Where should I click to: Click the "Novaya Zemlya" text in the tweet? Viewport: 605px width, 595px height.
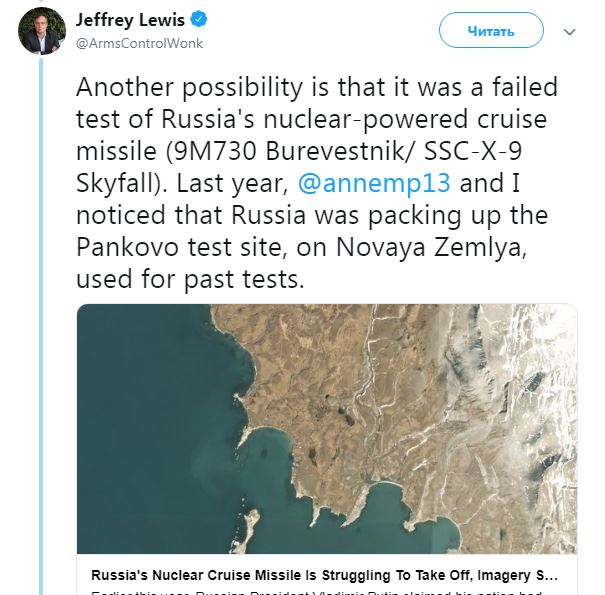point(431,247)
